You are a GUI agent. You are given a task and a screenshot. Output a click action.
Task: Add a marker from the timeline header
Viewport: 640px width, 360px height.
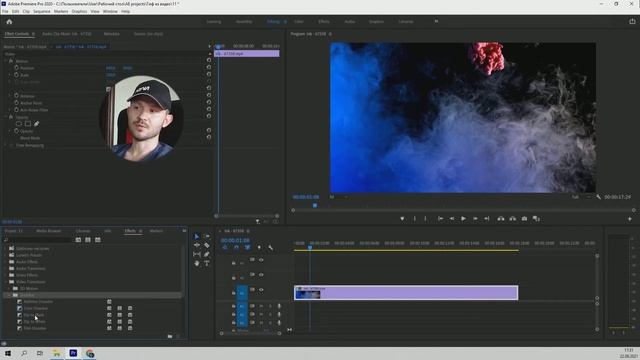(259, 247)
